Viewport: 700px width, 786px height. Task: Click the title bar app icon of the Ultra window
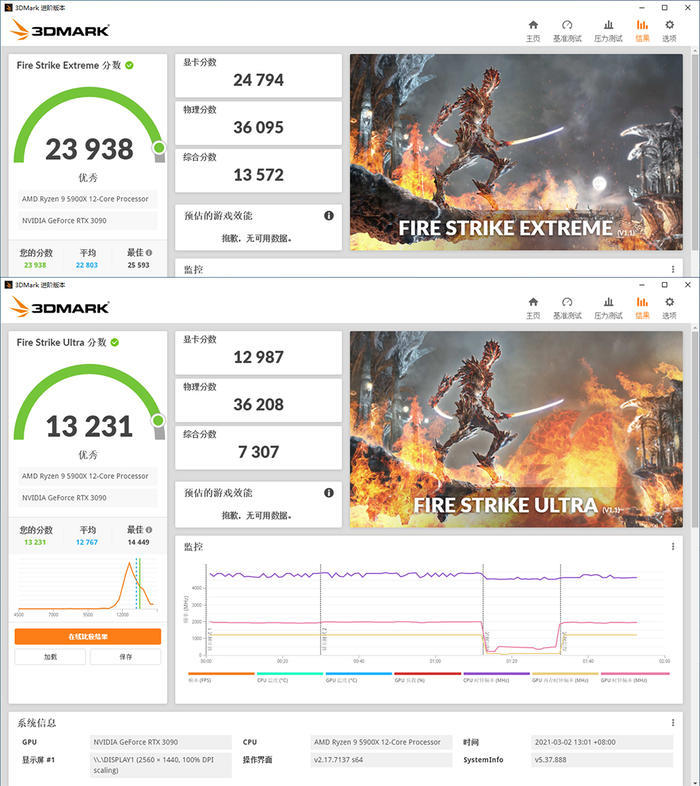tap(8, 285)
